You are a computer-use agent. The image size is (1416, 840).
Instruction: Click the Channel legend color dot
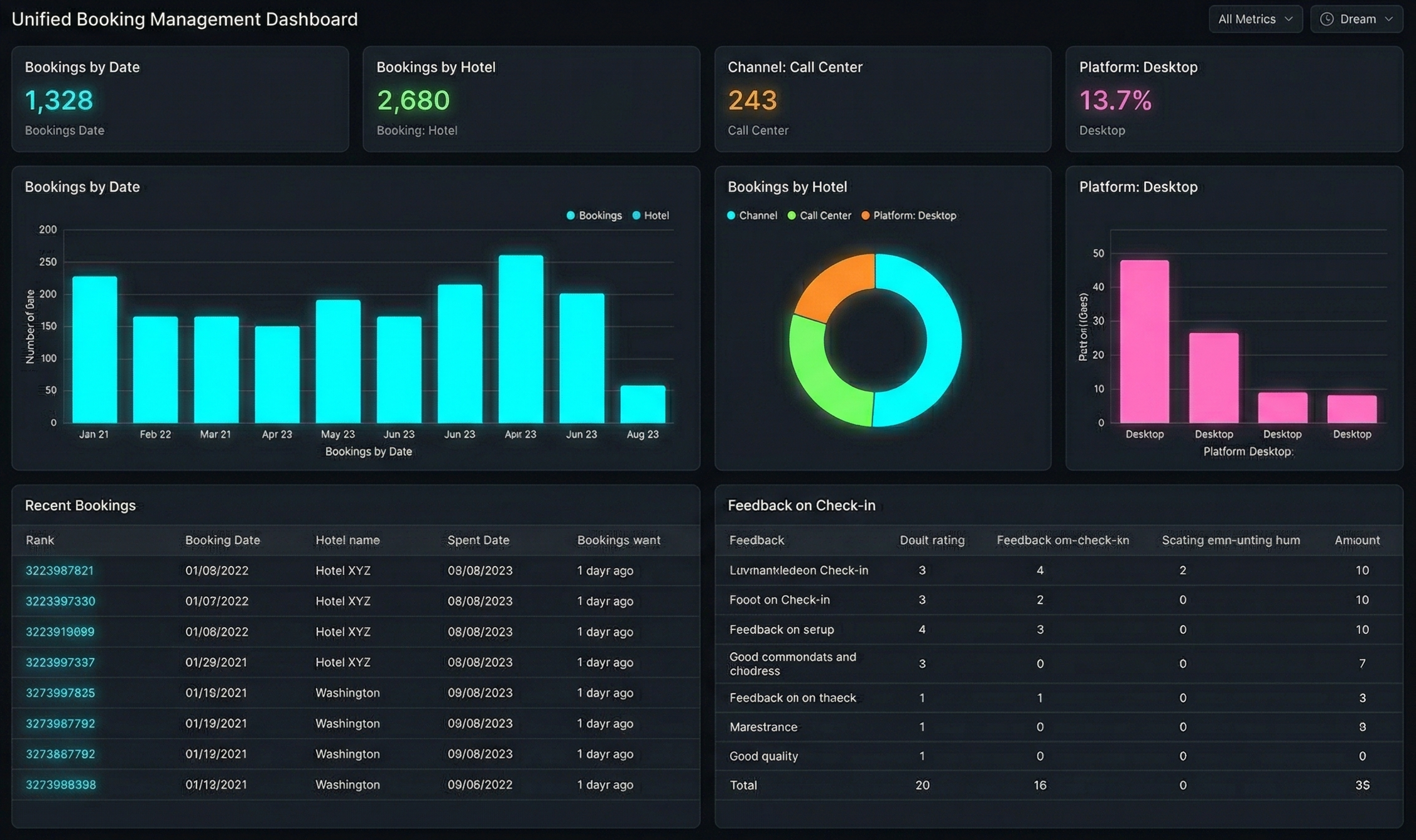coord(731,215)
